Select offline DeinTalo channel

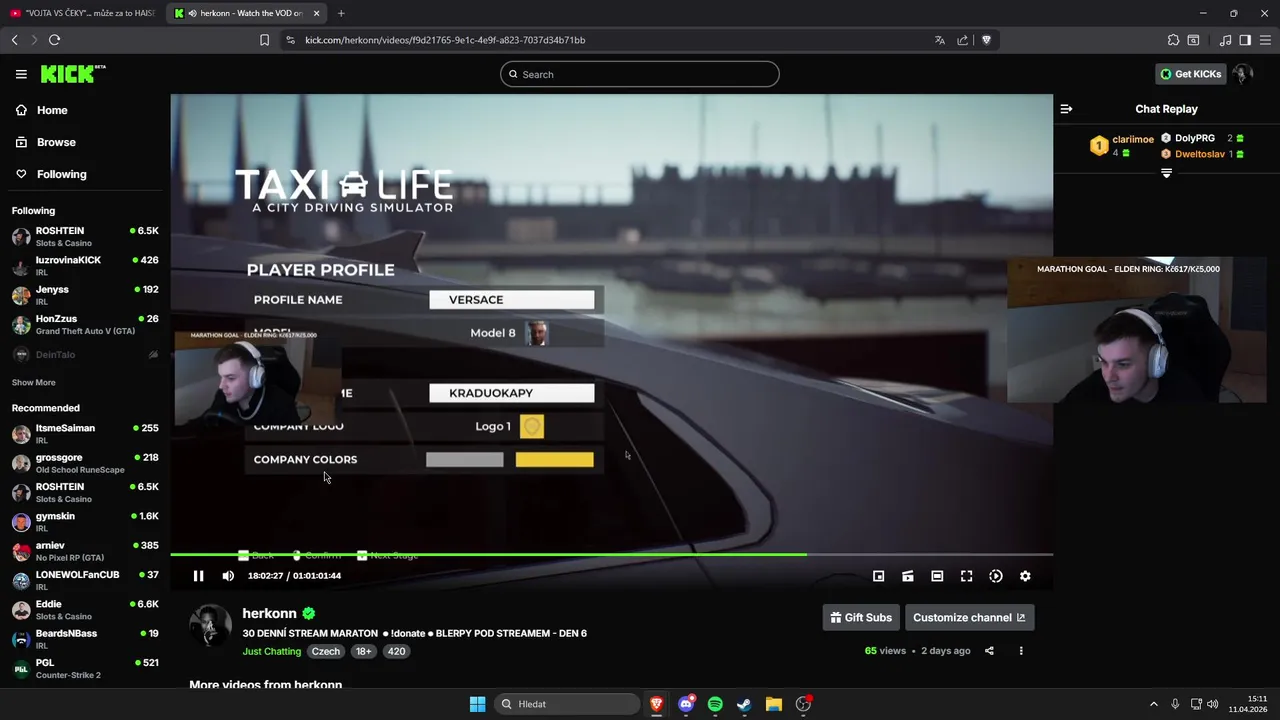(x=85, y=354)
